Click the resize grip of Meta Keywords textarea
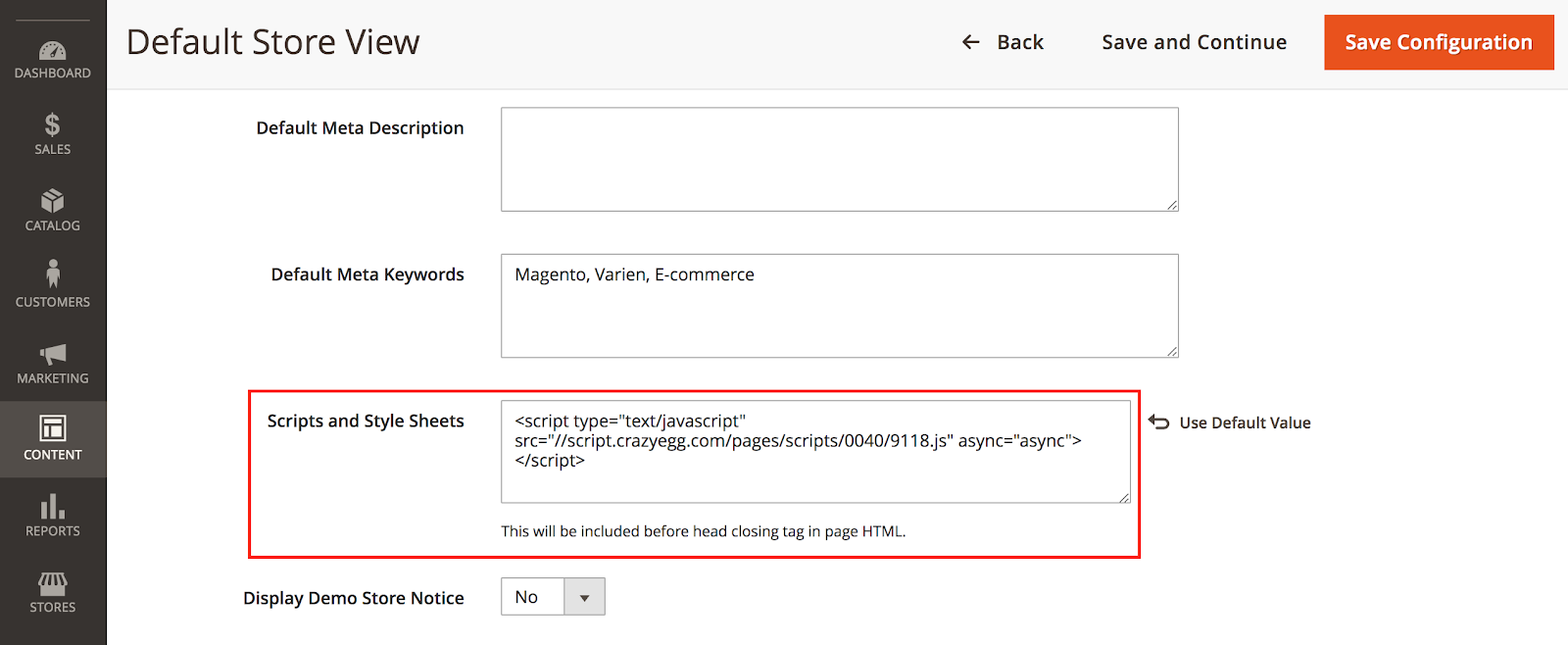The height and width of the screenshot is (645, 1568). tap(1172, 352)
